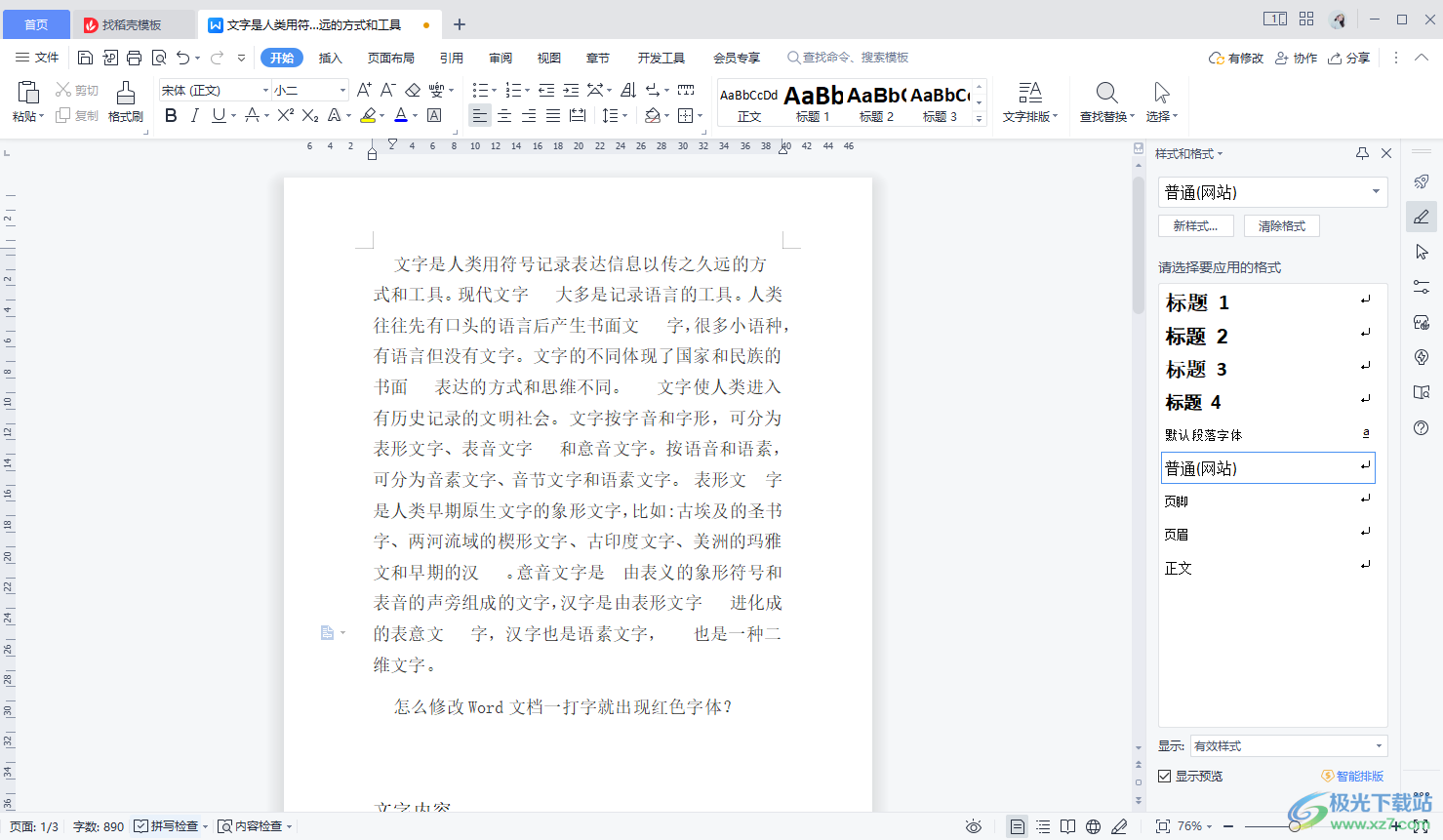Increase font size with A+ icon

pos(364,90)
